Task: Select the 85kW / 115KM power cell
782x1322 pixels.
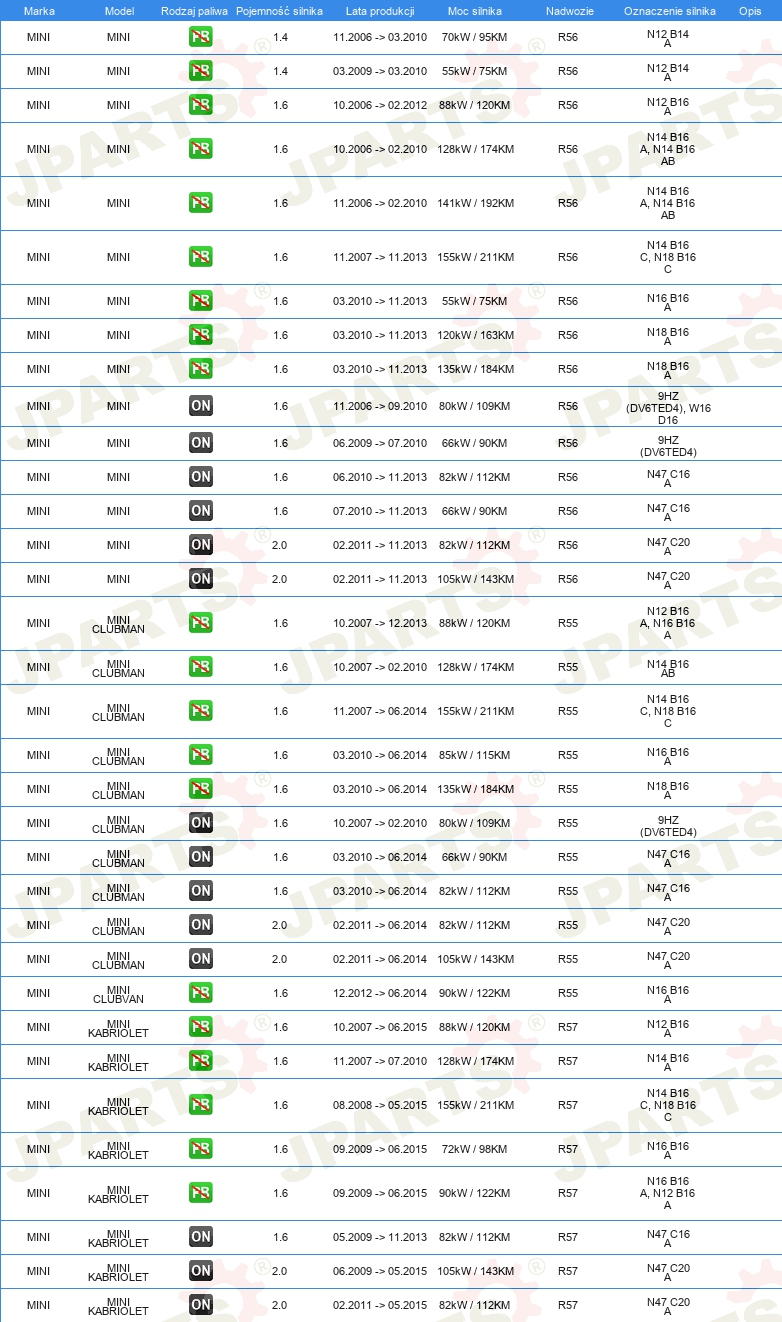Action: (475, 755)
